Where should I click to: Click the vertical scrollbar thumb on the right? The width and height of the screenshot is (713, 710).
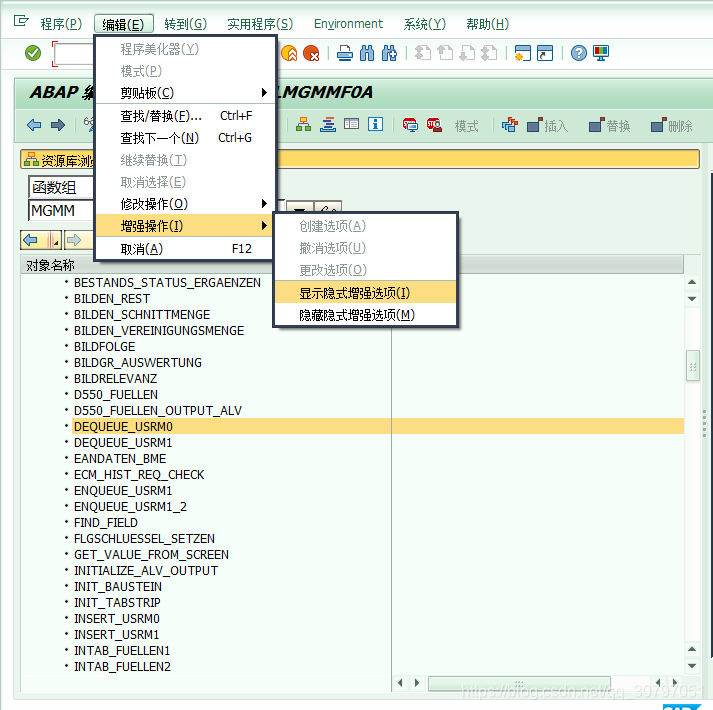[x=692, y=365]
